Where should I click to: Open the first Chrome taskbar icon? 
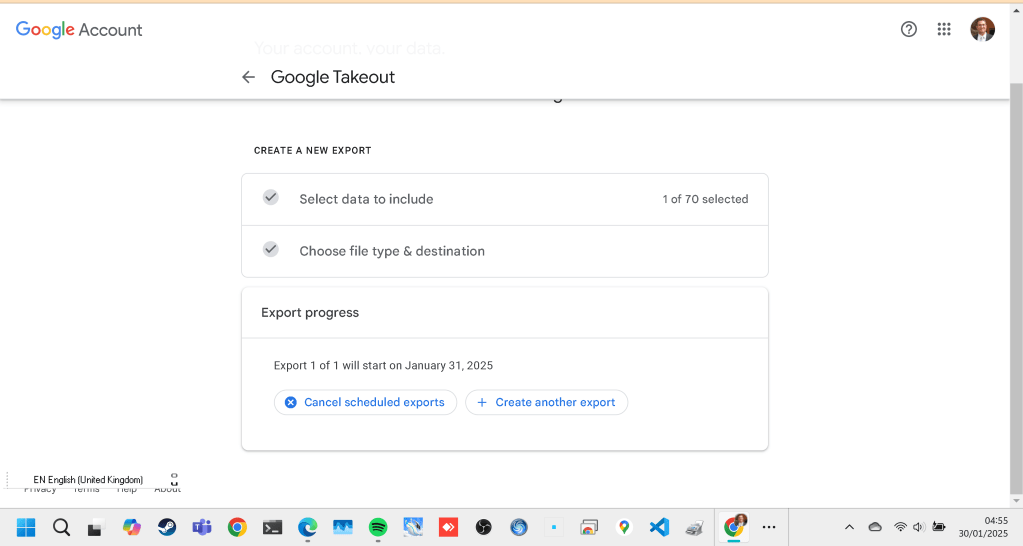point(237,527)
